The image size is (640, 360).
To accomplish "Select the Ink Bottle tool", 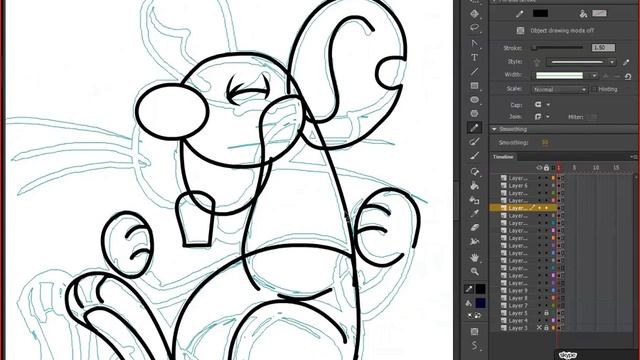I will pyautogui.click(x=474, y=200).
